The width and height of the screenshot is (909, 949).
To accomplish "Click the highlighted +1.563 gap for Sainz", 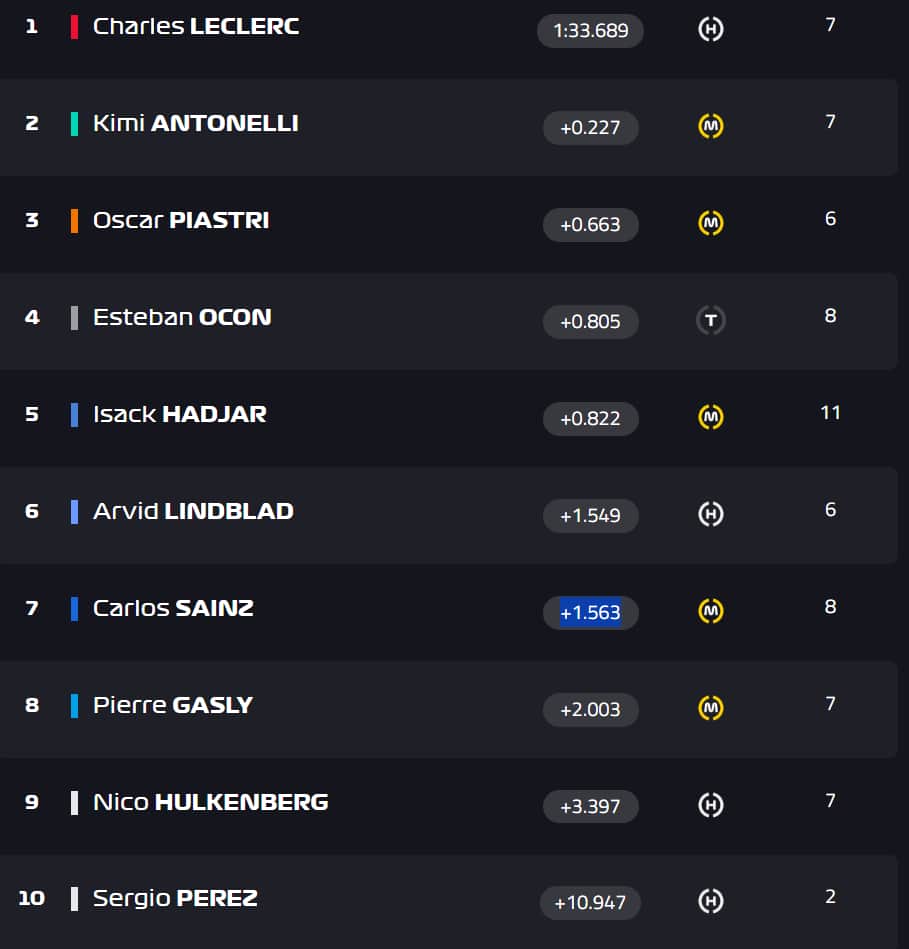I will tap(590, 613).
